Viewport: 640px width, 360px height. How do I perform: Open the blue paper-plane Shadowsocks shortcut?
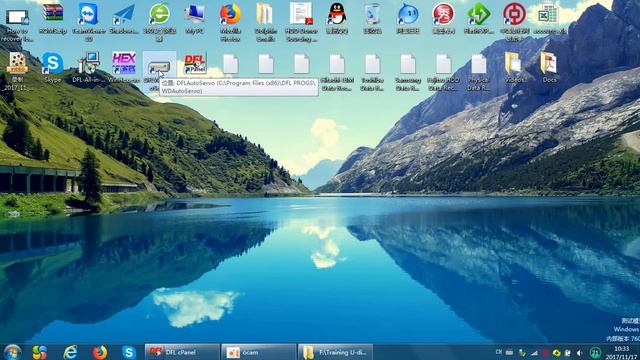124,18
